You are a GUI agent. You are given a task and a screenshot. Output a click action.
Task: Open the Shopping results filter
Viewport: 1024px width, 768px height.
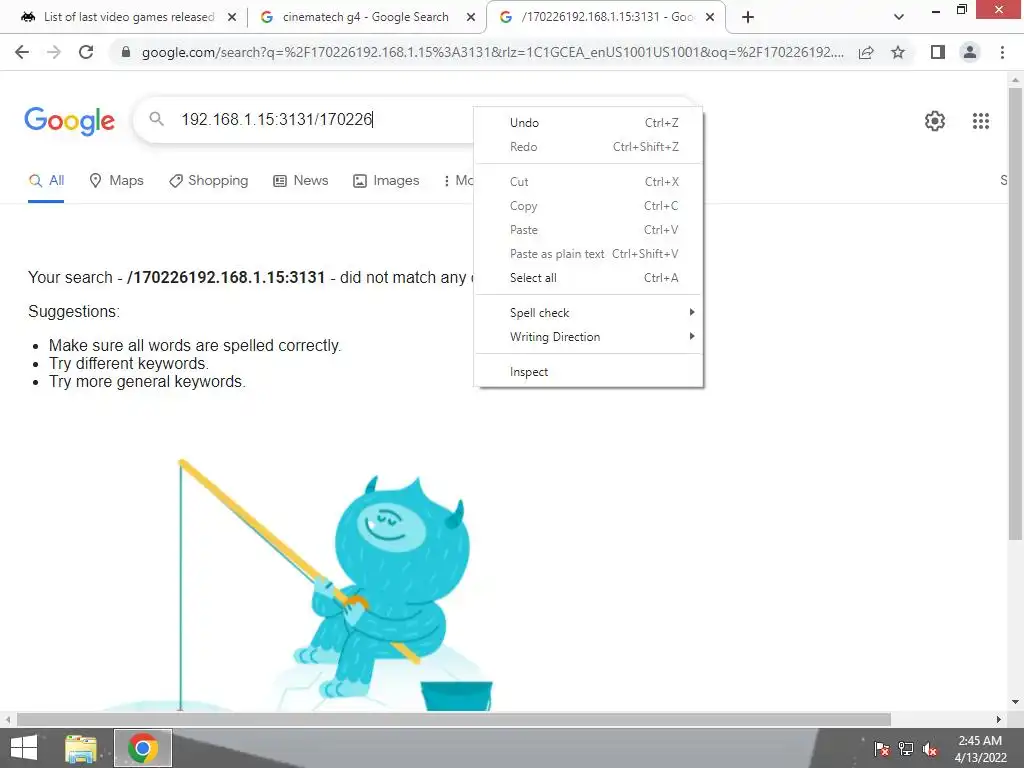coord(208,181)
